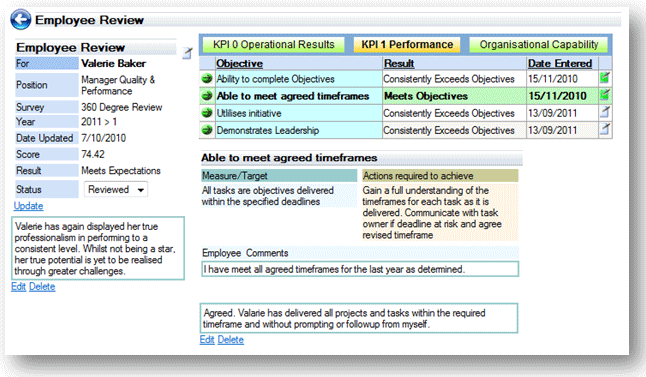The width and height of the screenshot is (646, 377).
Task: Open the edit icon beside Employee Review heading
Action: pos(187,53)
